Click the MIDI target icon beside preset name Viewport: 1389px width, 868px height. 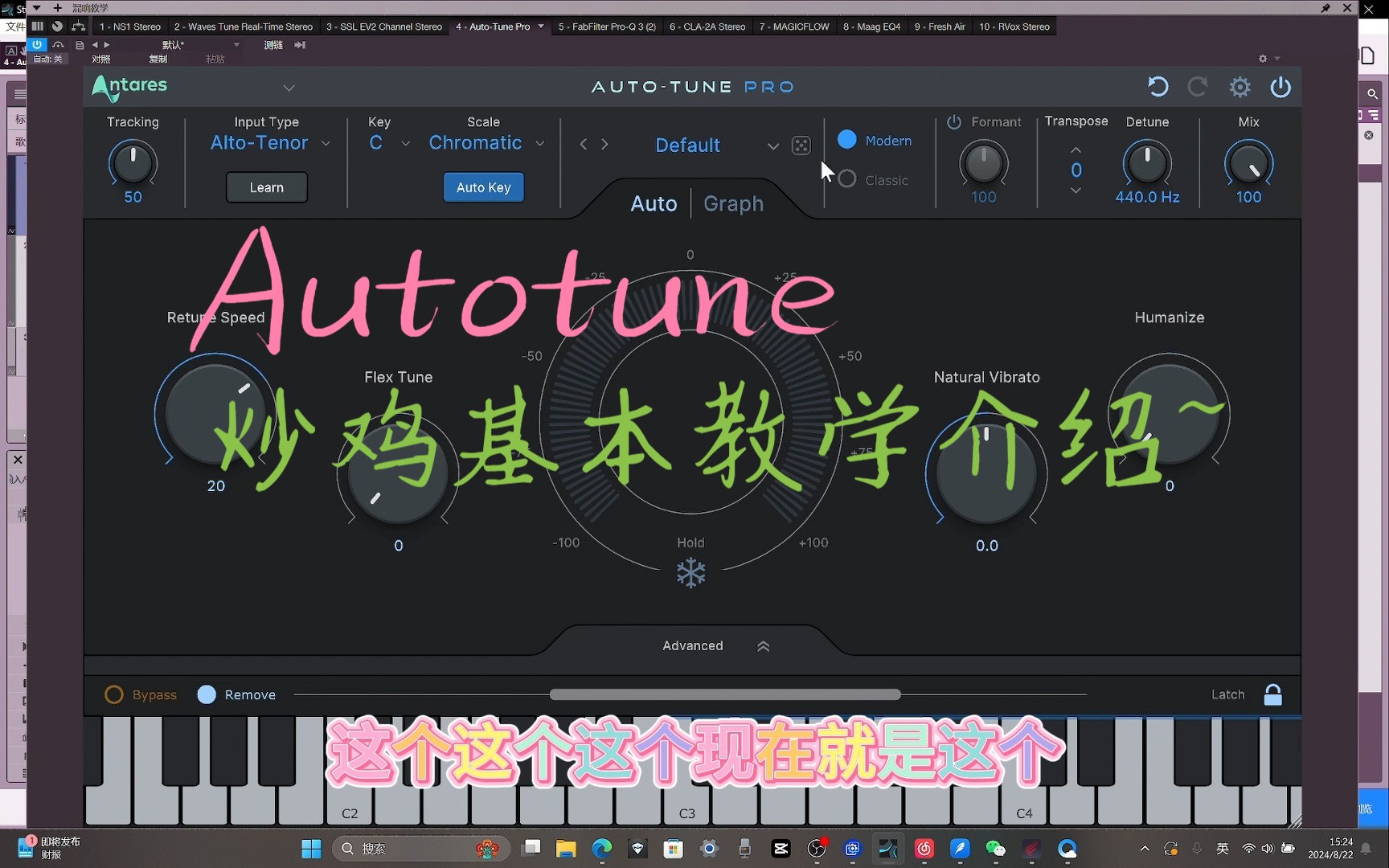point(801,145)
